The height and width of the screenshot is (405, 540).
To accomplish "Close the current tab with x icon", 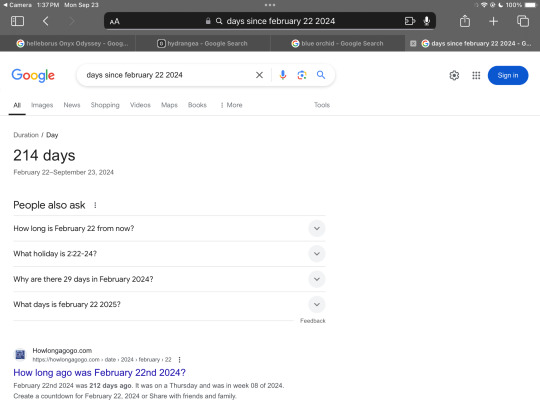I will [413, 43].
